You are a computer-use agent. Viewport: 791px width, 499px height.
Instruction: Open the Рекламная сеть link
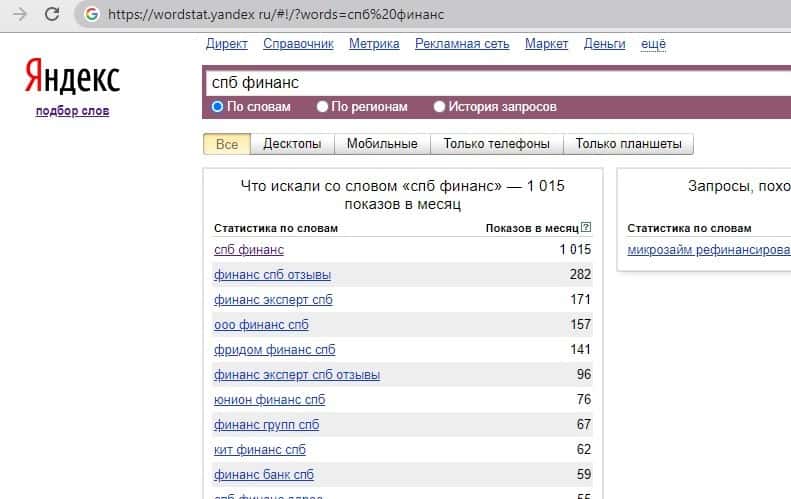(x=462, y=44)
